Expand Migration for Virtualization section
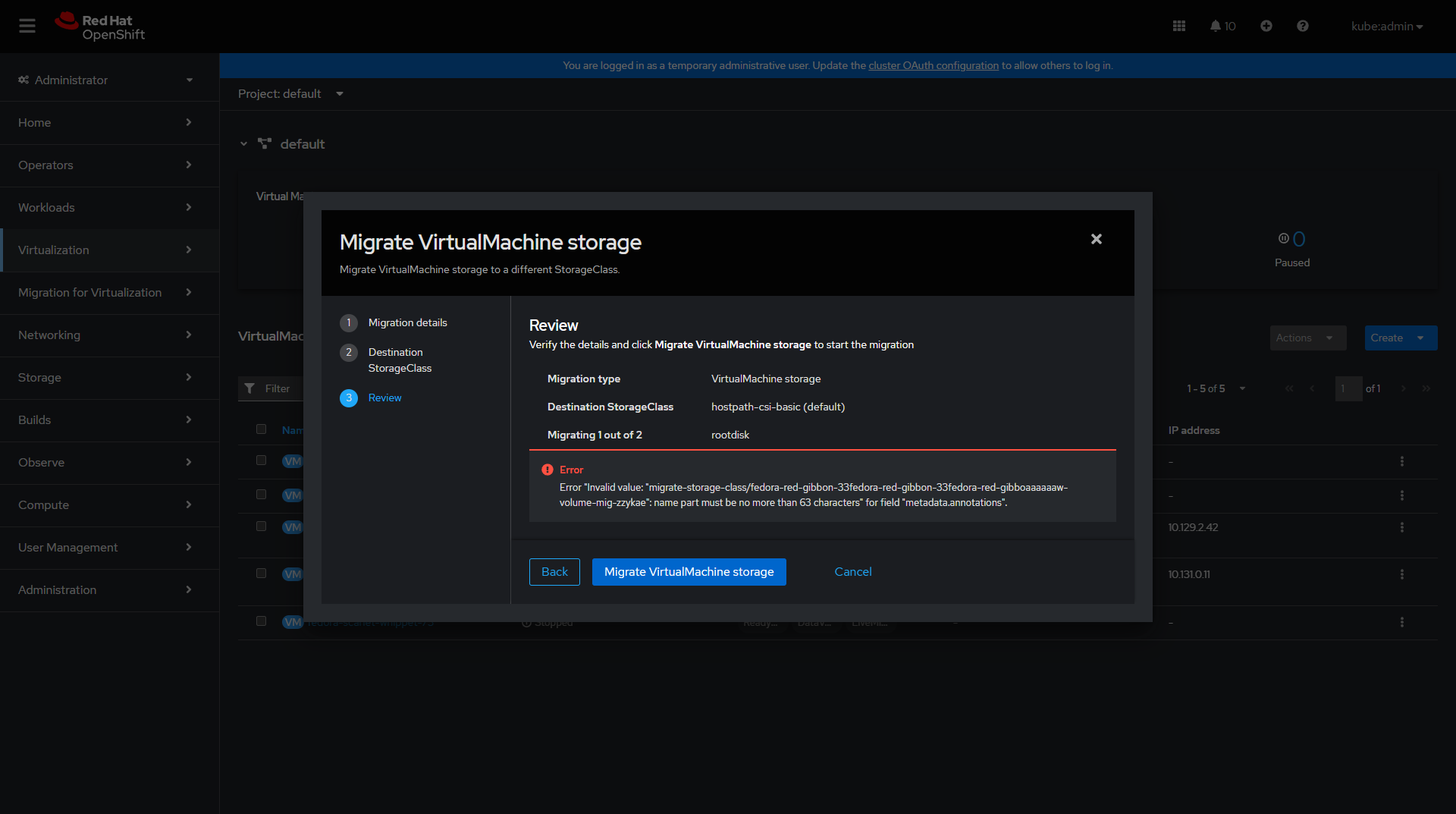1456x814 pixels. (109, 293)
